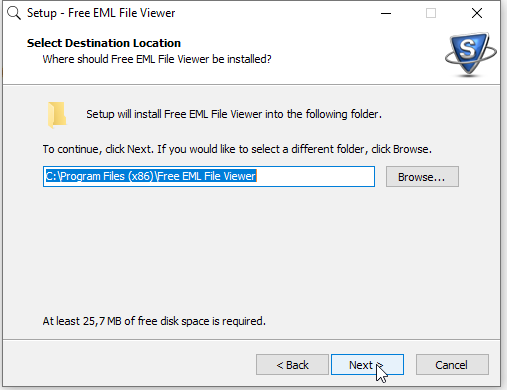Proceed with the Next > button

pyautogui.click(x=367, y=365)
